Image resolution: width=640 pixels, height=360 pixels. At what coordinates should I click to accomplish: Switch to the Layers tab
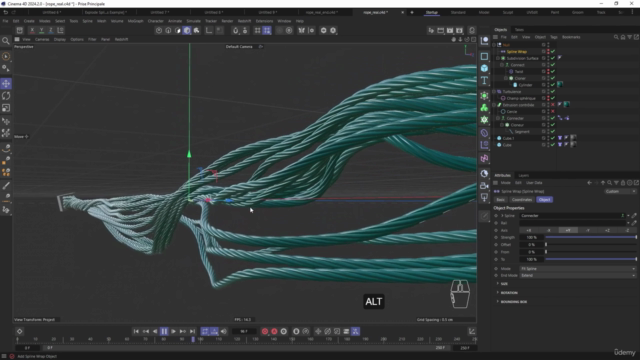click(523, 176)
